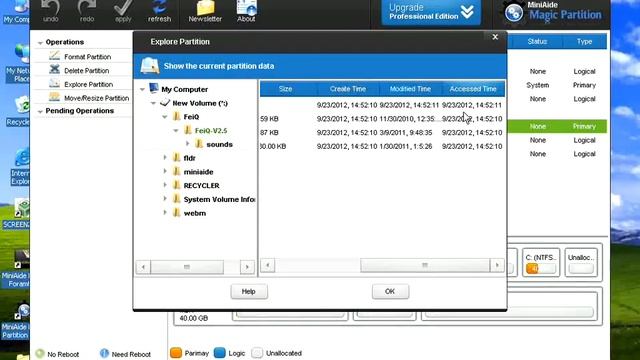Select the row modified 3/9/2011, 9:48:35
The width and height of the screenshot is (640, 360).
382,133
